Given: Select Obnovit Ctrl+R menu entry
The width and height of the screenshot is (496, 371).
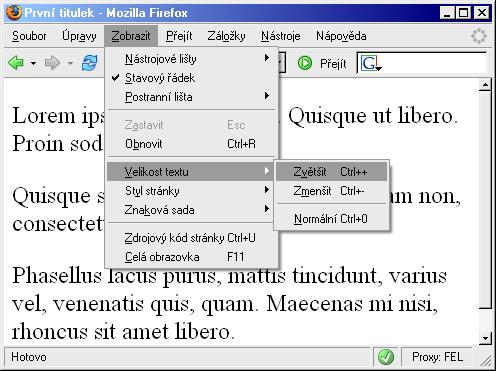Looking at the screenshot, I should (191, 144).
